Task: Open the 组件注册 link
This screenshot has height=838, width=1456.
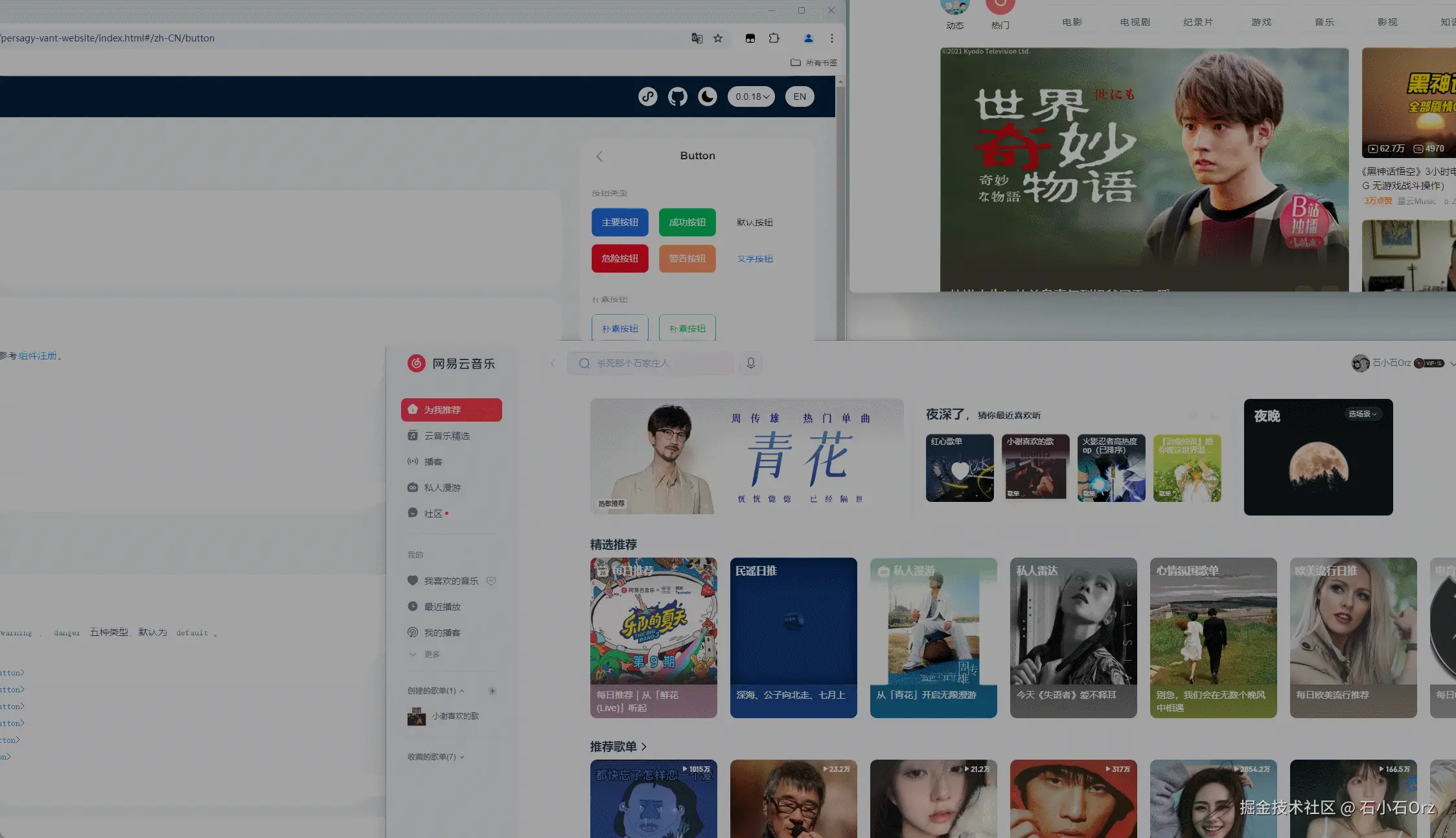Action: 38,356
